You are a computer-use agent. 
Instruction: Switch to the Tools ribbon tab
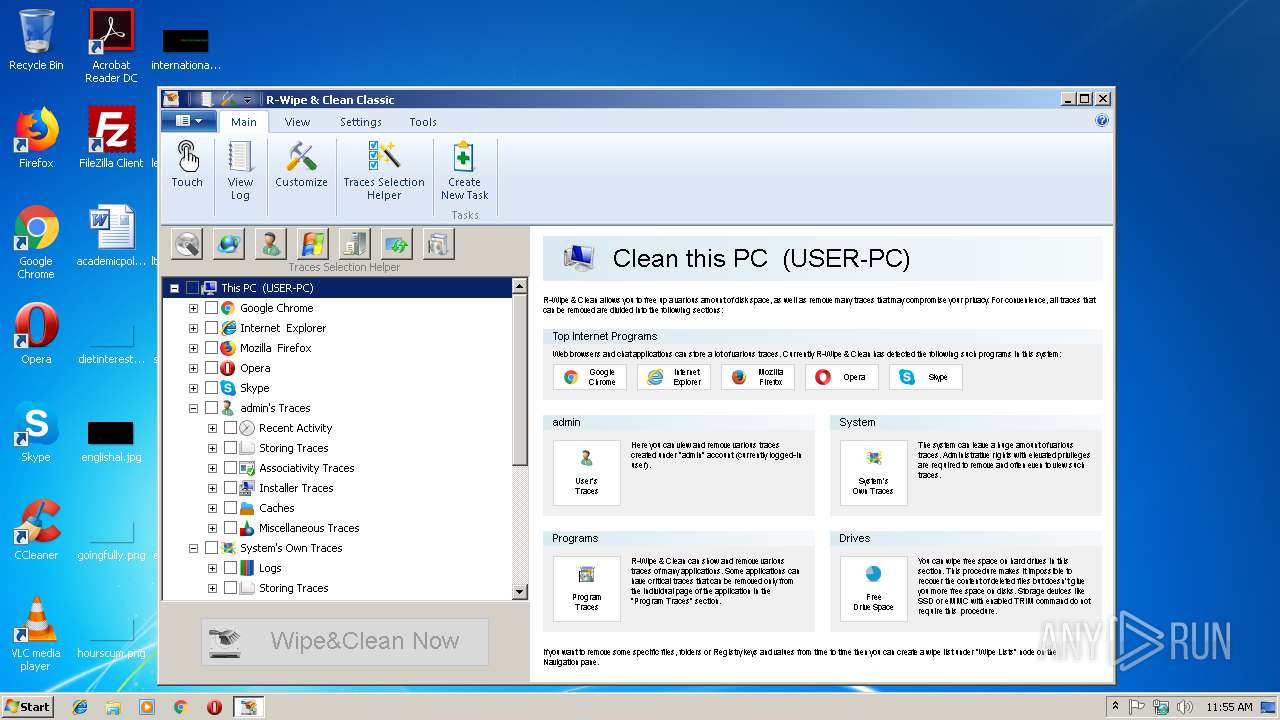[423, 122]
